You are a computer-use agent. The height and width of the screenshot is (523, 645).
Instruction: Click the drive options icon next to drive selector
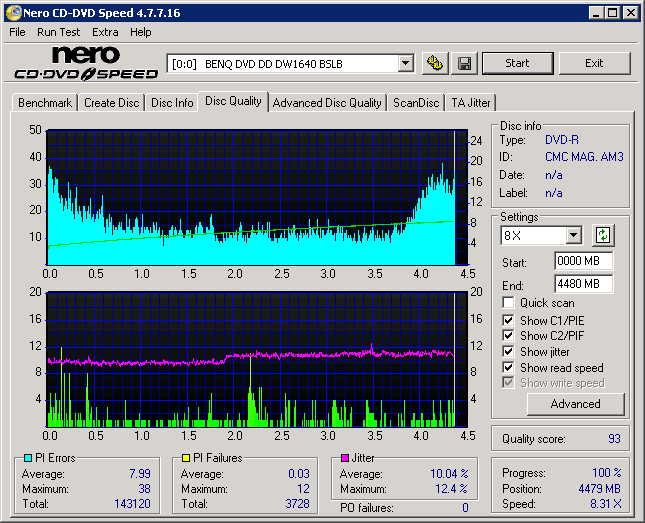(434, 63)
